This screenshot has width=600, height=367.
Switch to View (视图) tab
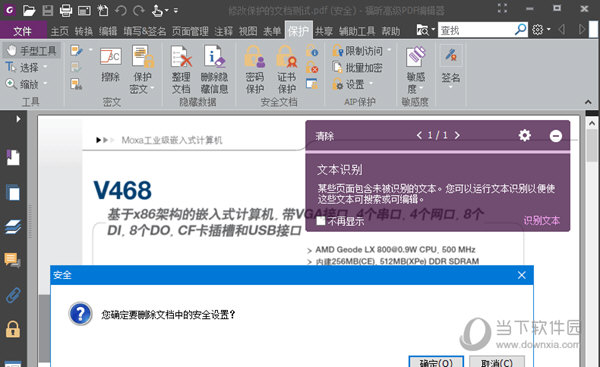click(248, 31)
